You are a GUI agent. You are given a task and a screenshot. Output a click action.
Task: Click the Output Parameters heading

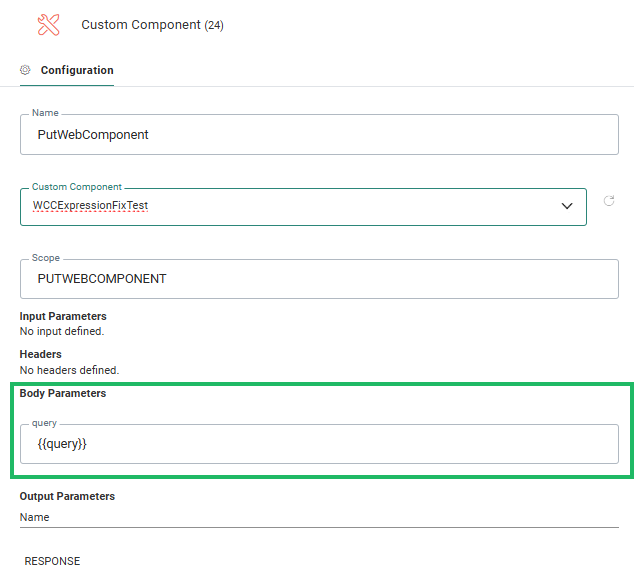point(67,496)
